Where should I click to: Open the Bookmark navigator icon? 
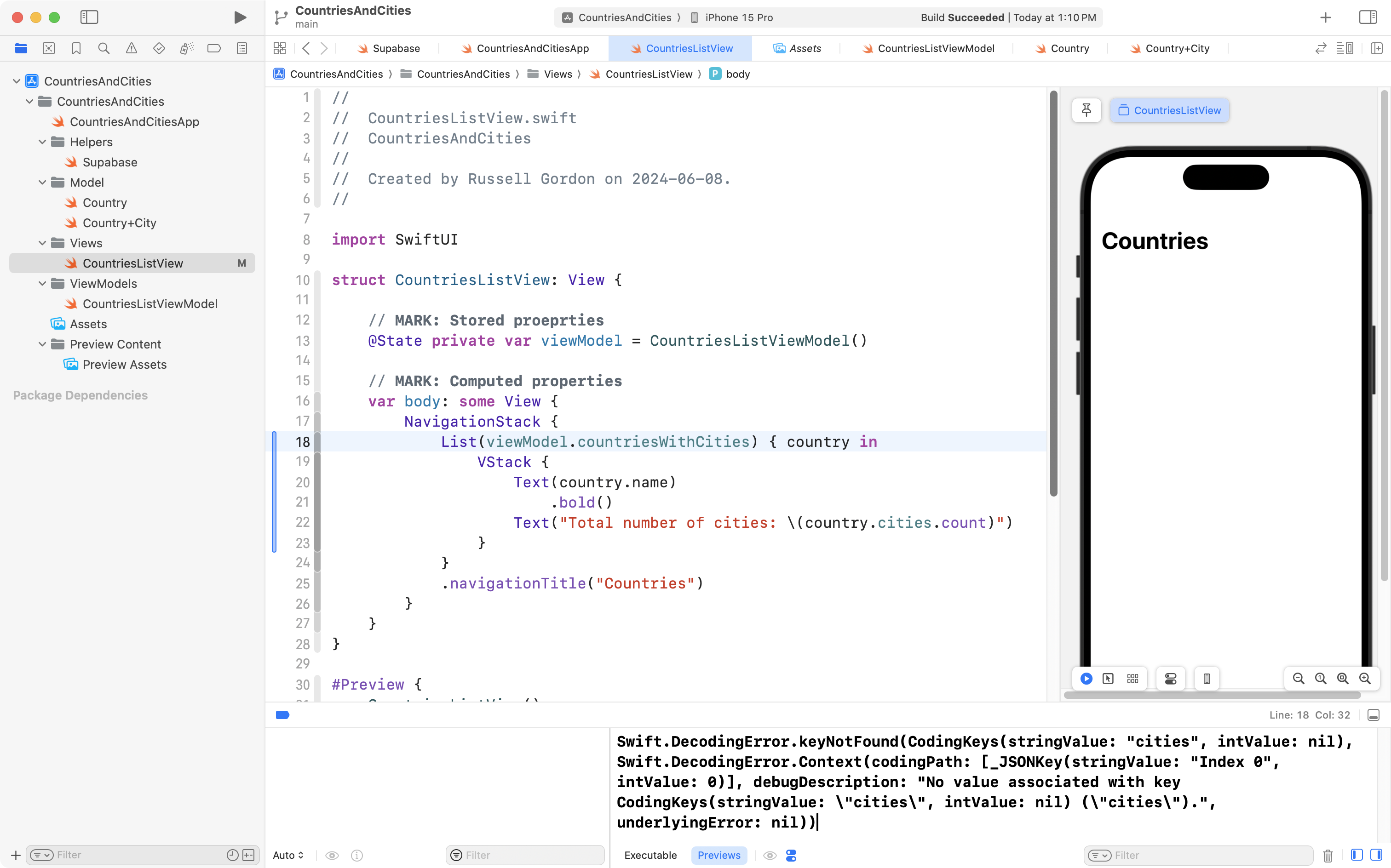point(76,48)
